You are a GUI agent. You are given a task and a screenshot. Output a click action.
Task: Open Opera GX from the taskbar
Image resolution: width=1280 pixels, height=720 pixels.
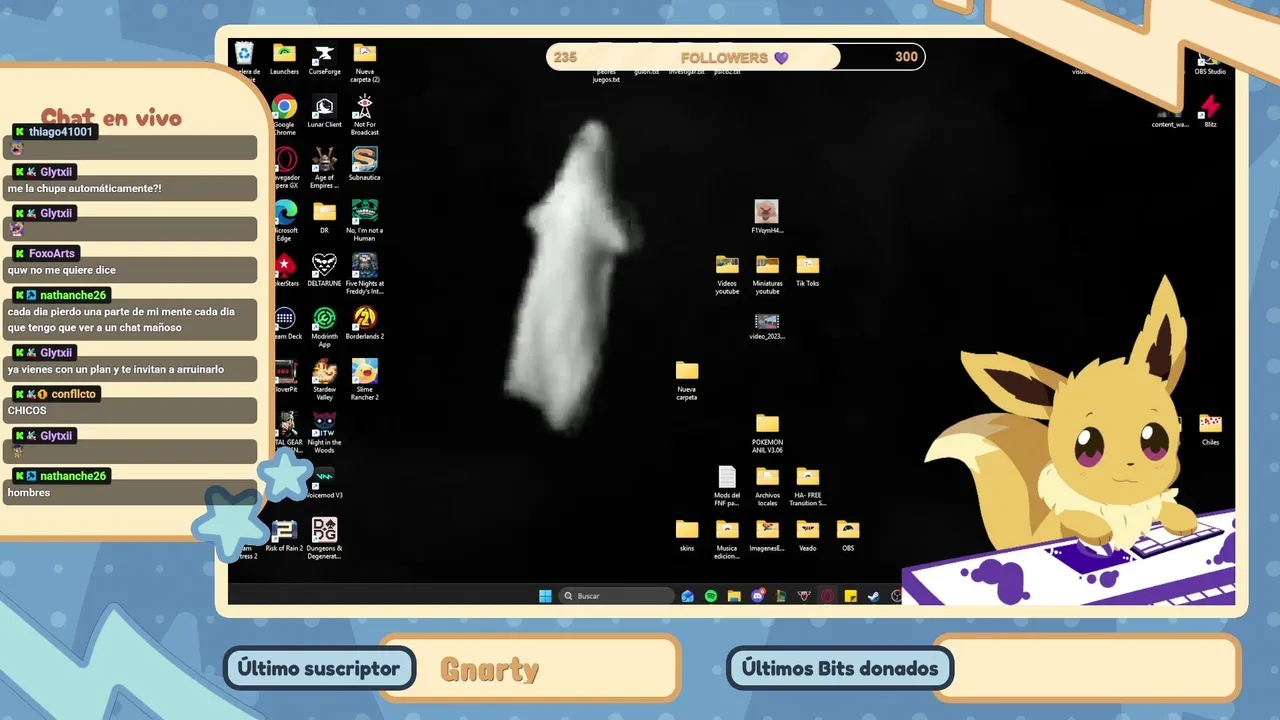pyautogui.click(x=827, y=596)
